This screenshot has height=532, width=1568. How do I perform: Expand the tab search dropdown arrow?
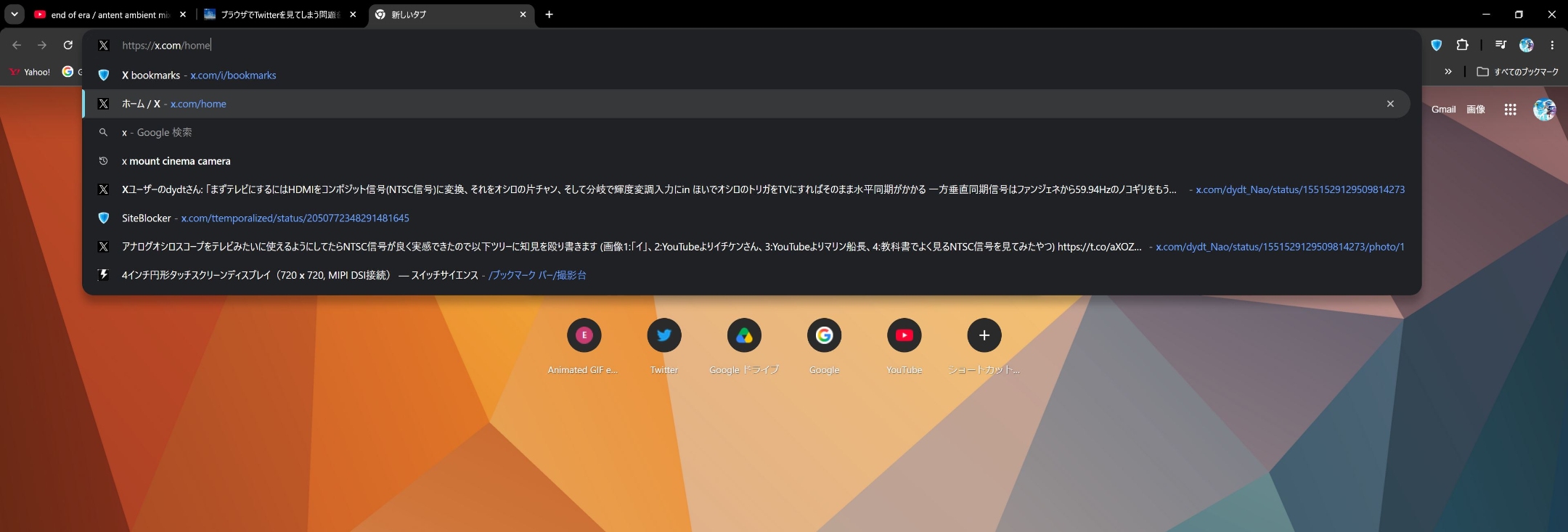click(15, 14)
